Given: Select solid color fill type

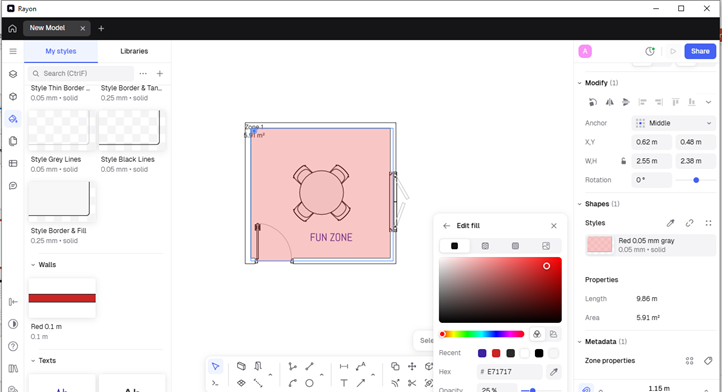Looking at the screenshot, I should [454, 246].
